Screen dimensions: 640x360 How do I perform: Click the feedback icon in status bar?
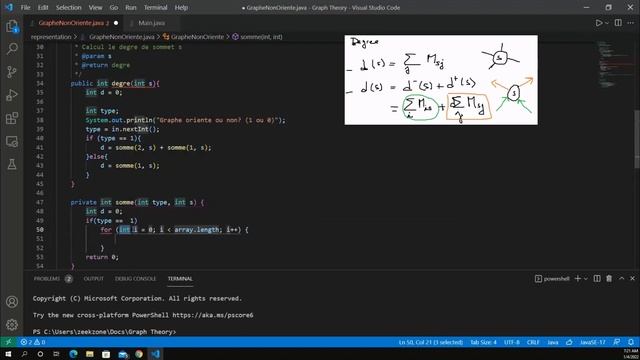point(617,342)
